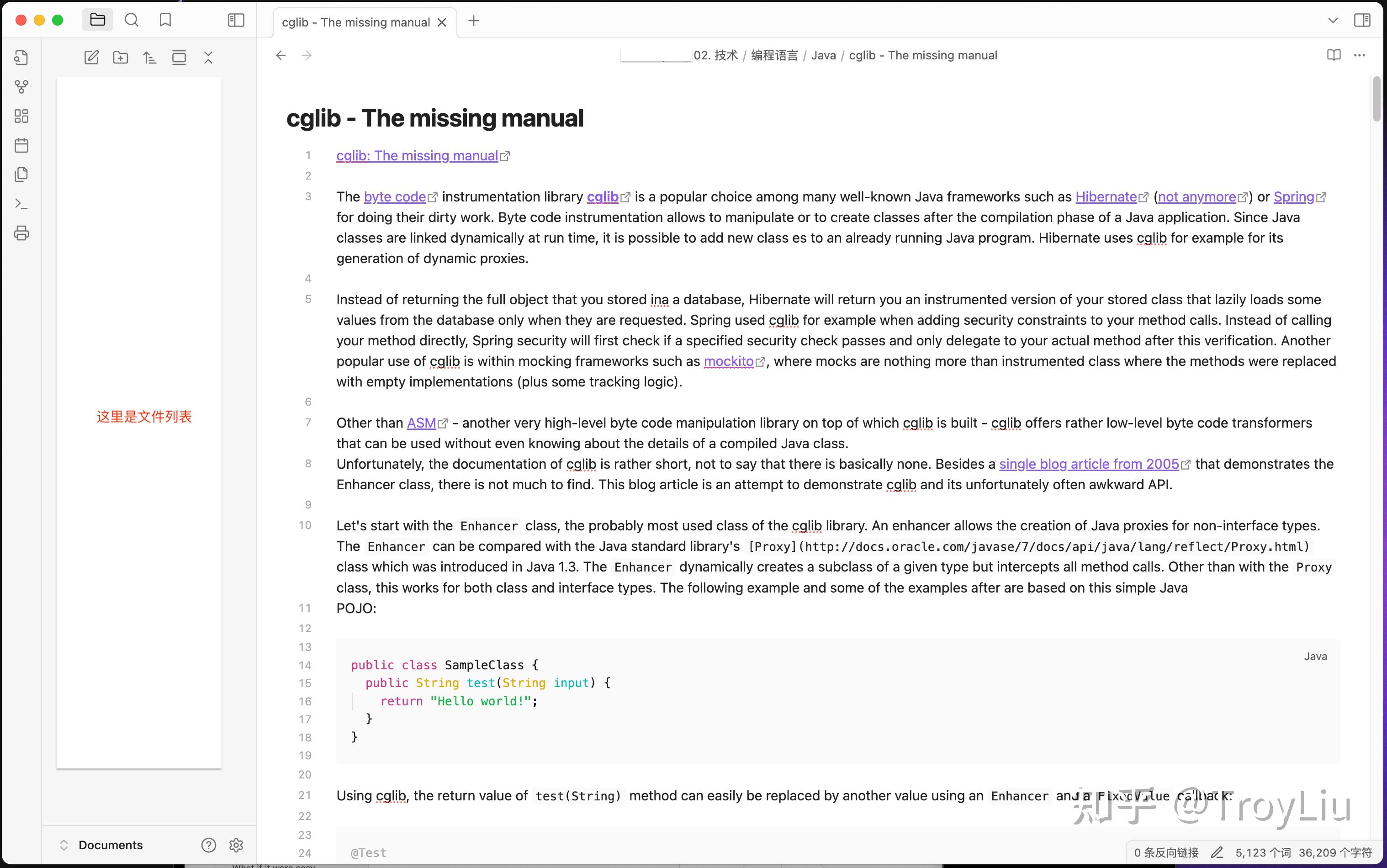Change the file sort order
The image size is (1387, 868).
tap(150, 58)
